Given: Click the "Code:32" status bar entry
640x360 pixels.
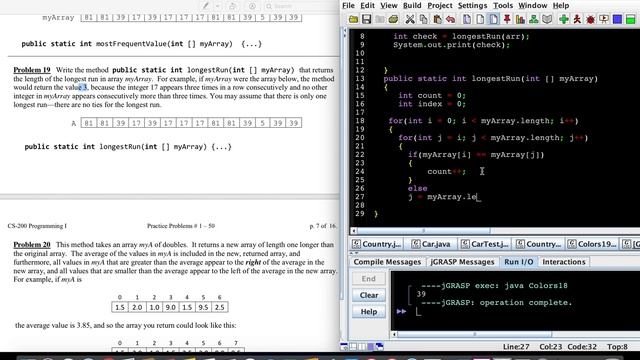Looking at the screenshot, I should [582, 347].
